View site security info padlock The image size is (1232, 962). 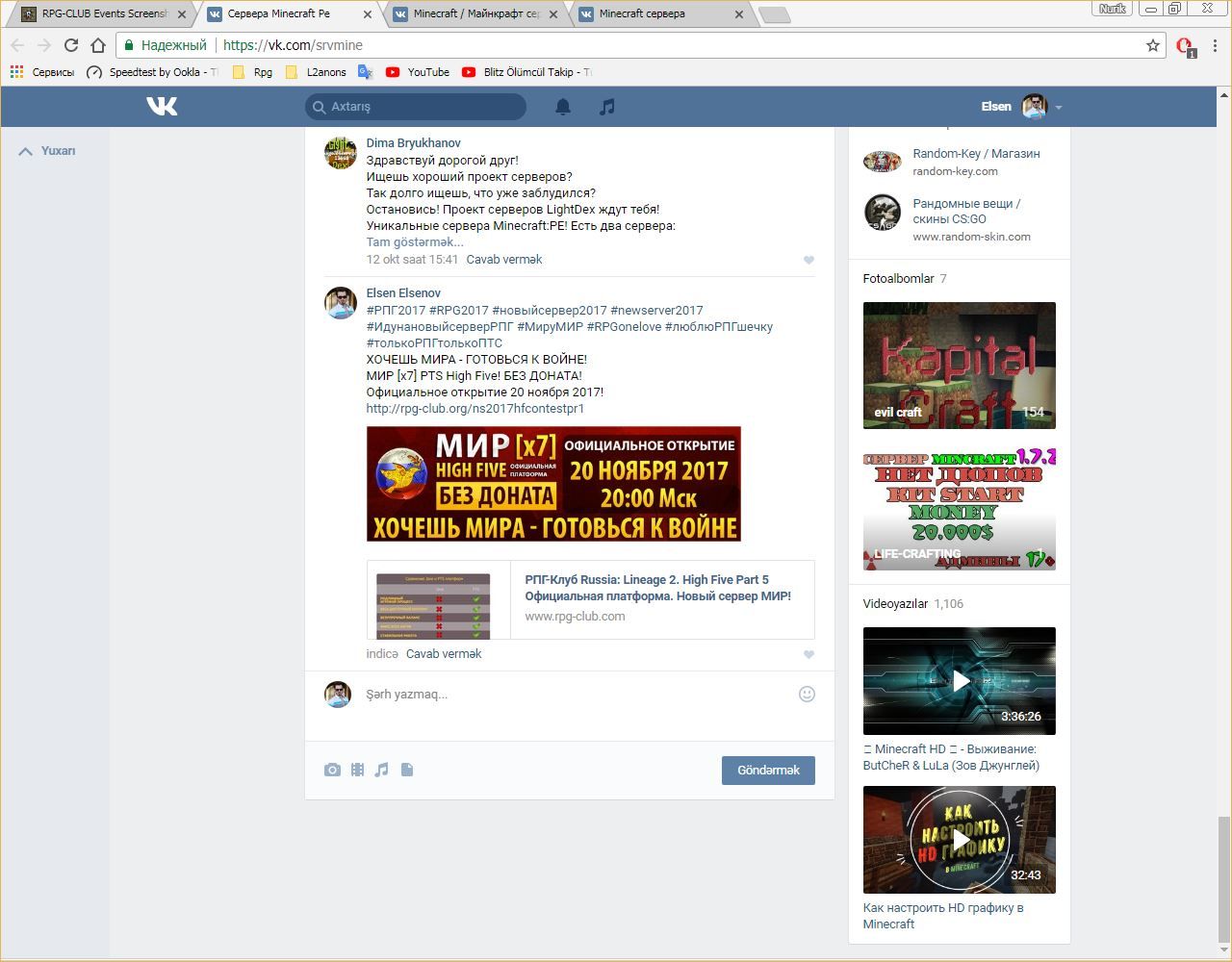pyautogui.click(x=129, y=45)
